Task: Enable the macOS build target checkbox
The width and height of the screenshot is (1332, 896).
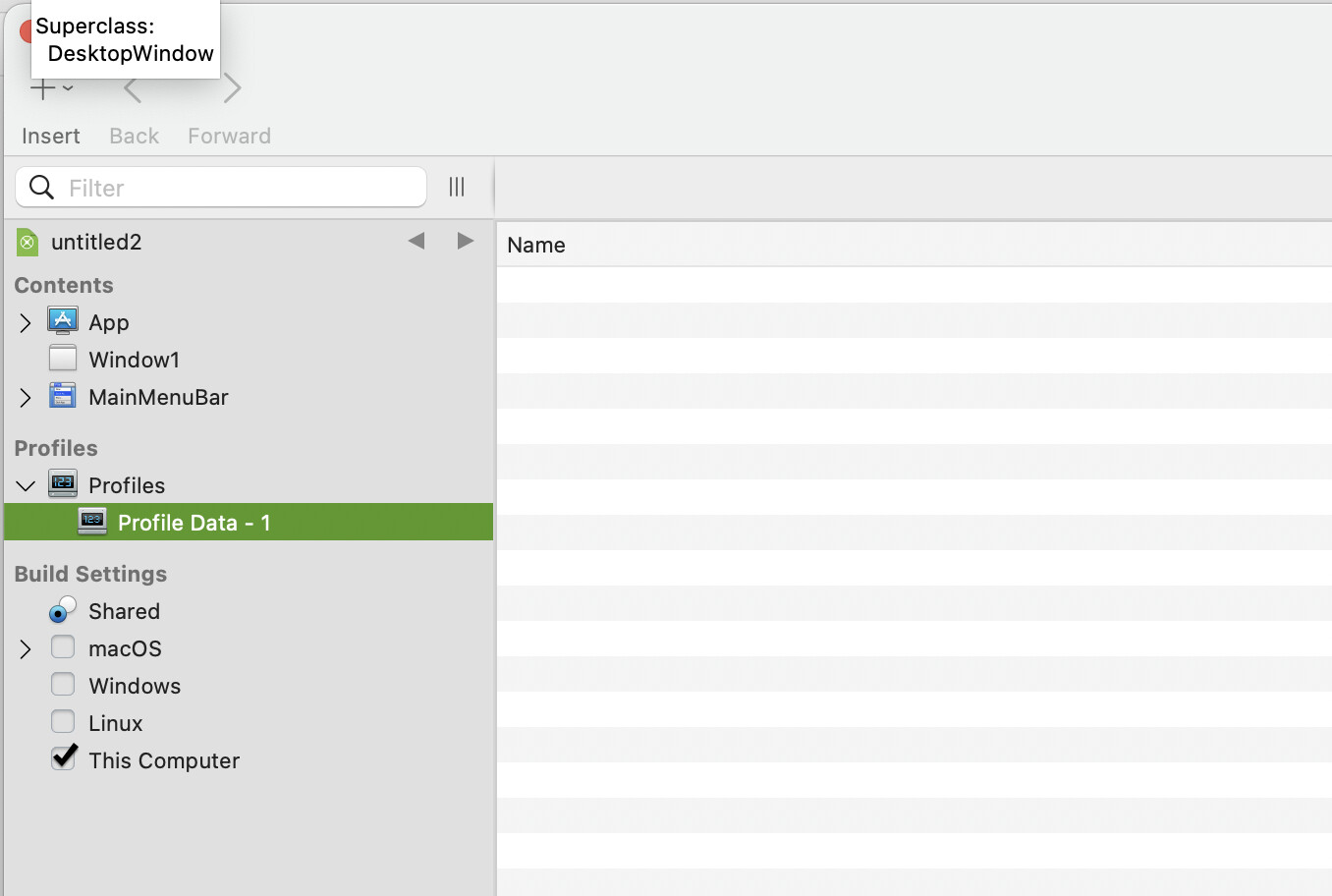Action: pos(63,647)
